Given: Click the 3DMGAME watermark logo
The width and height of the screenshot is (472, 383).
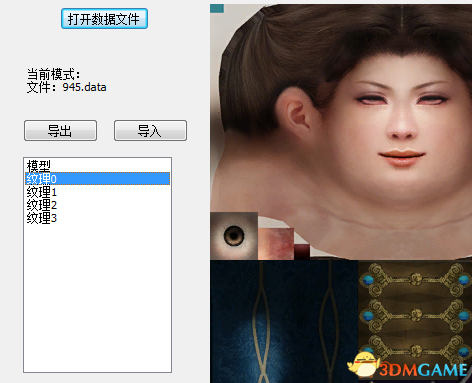Looking at the screenshot, I should 408,368.
